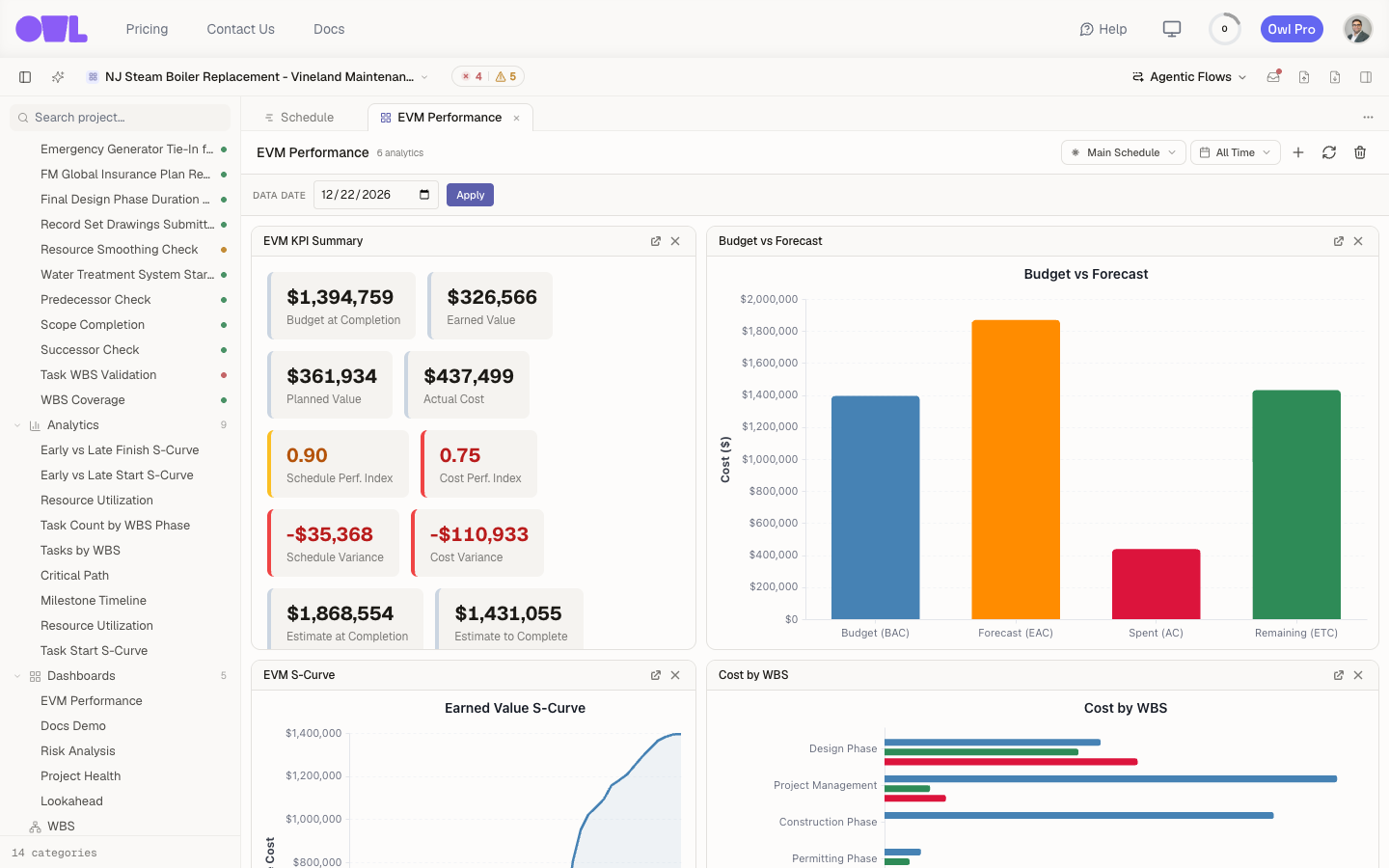
Task: Open the Help menu
Action: (1103, 29)
